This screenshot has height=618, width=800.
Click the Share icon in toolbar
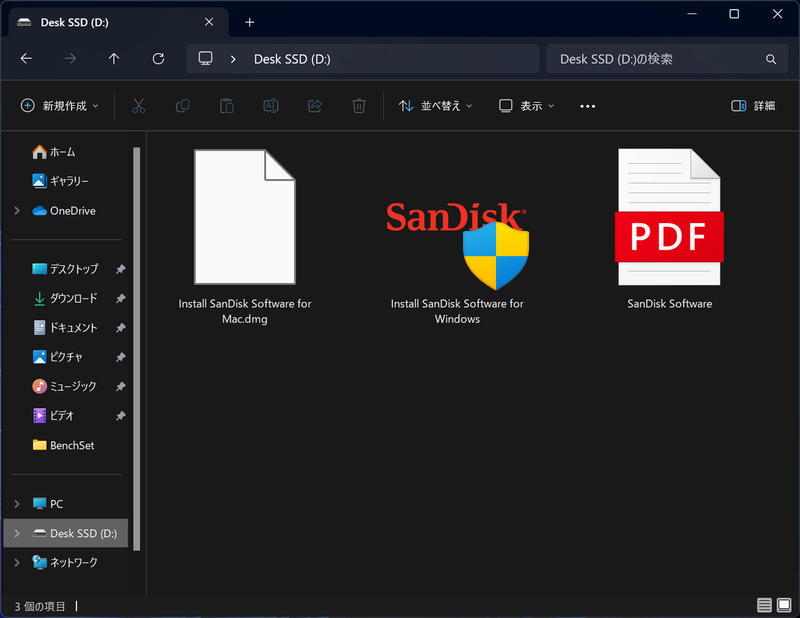point(315,106)
